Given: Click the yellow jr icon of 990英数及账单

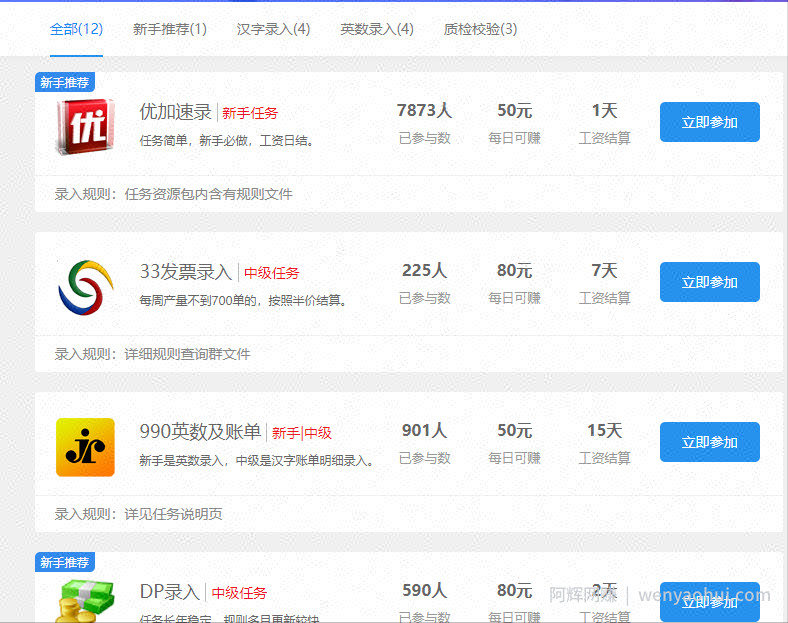Looking at the screenshot, I should pos(85,447).
